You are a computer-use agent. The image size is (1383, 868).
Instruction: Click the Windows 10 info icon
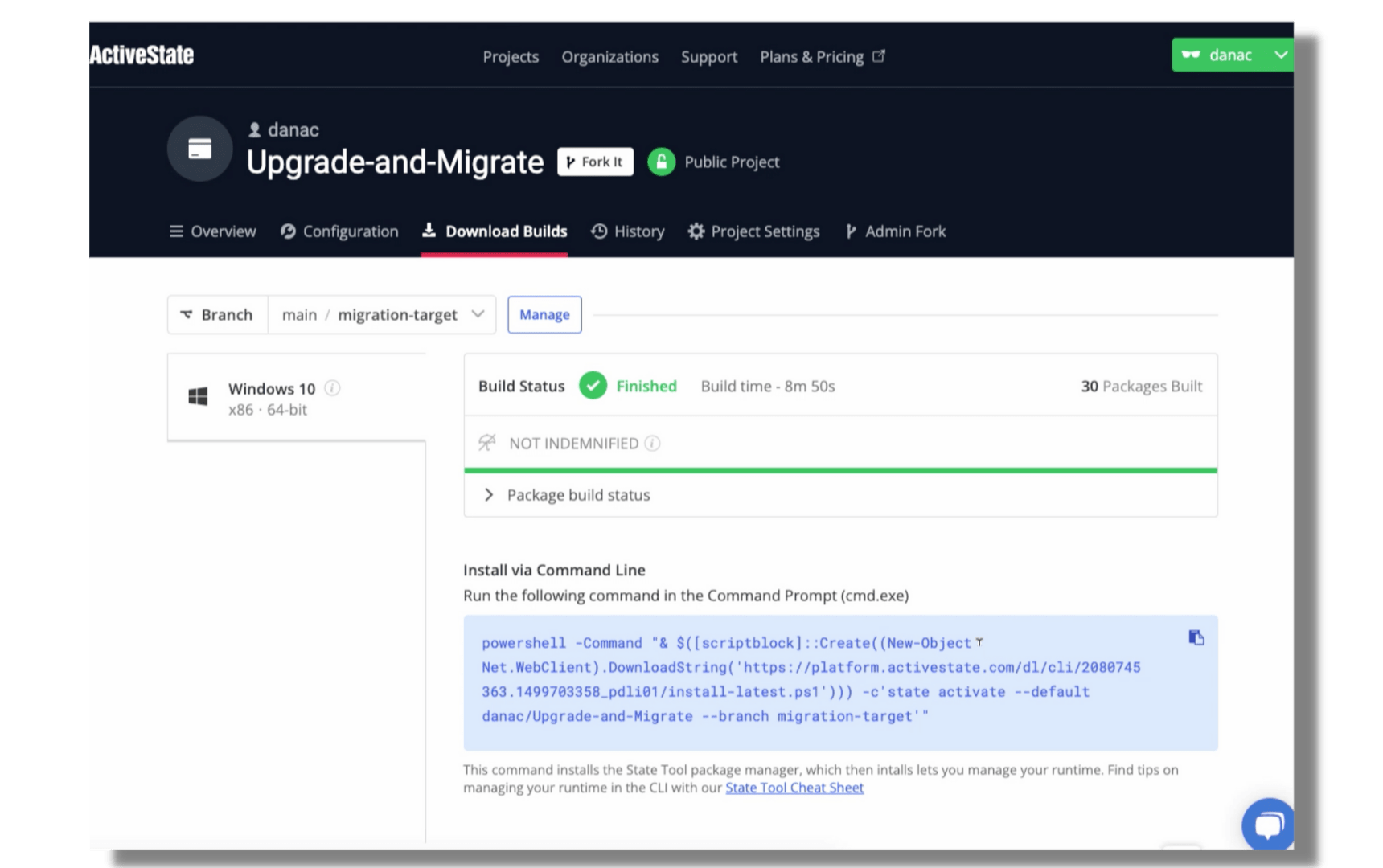[332, 388]
